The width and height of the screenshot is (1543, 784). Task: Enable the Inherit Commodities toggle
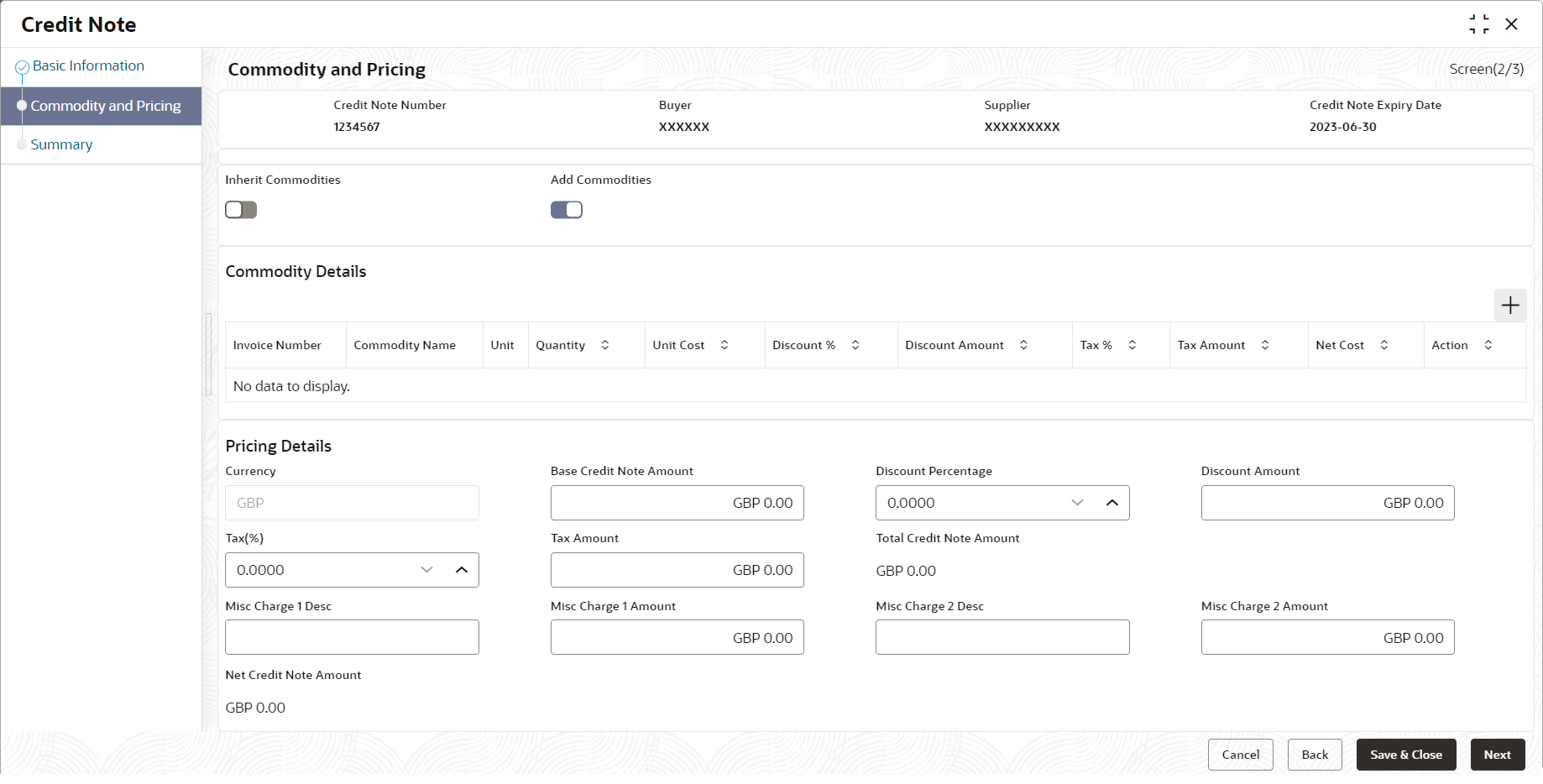point(241,210)
